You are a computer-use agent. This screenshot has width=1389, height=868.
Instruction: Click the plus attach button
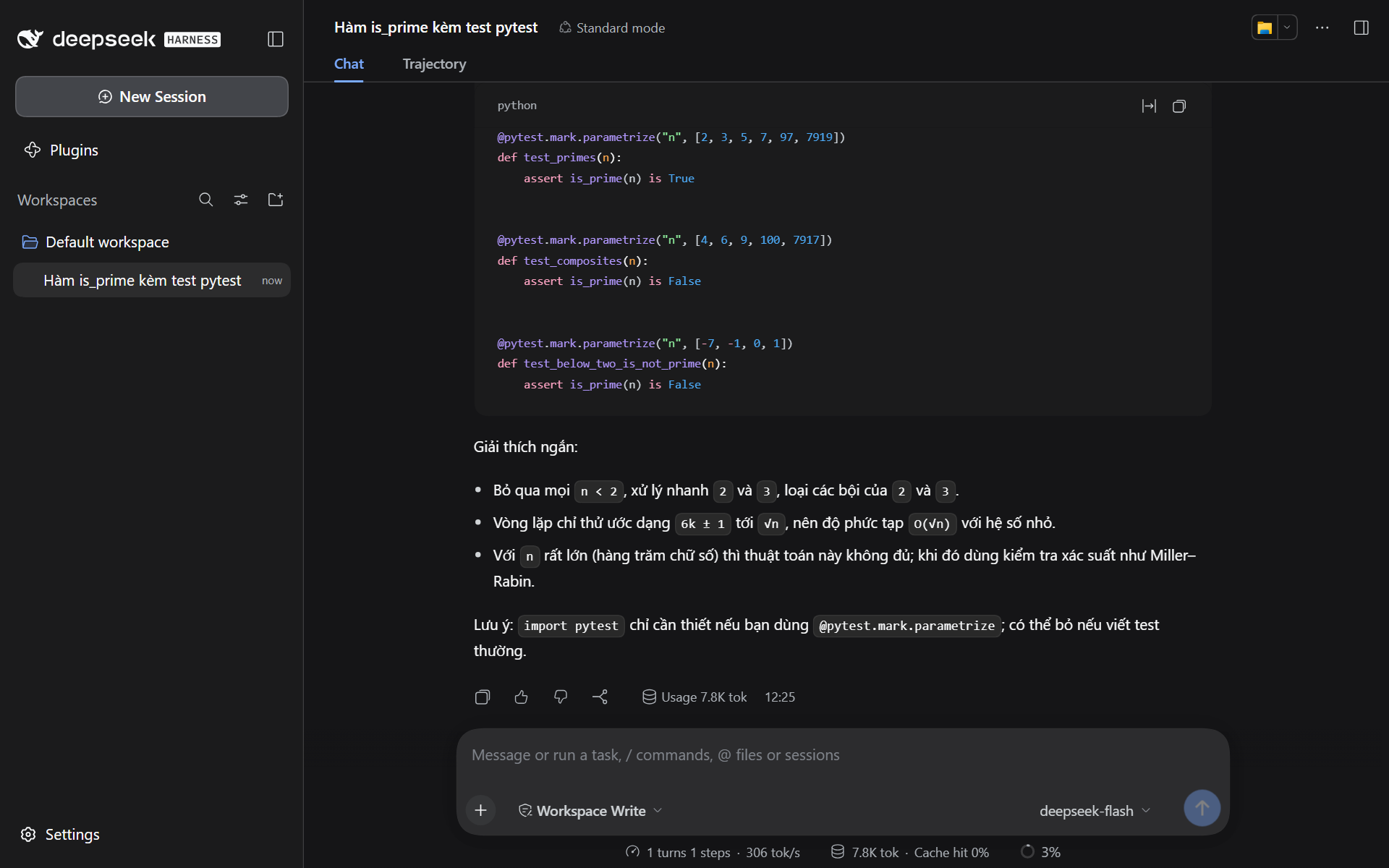click(x=481, y=811)
